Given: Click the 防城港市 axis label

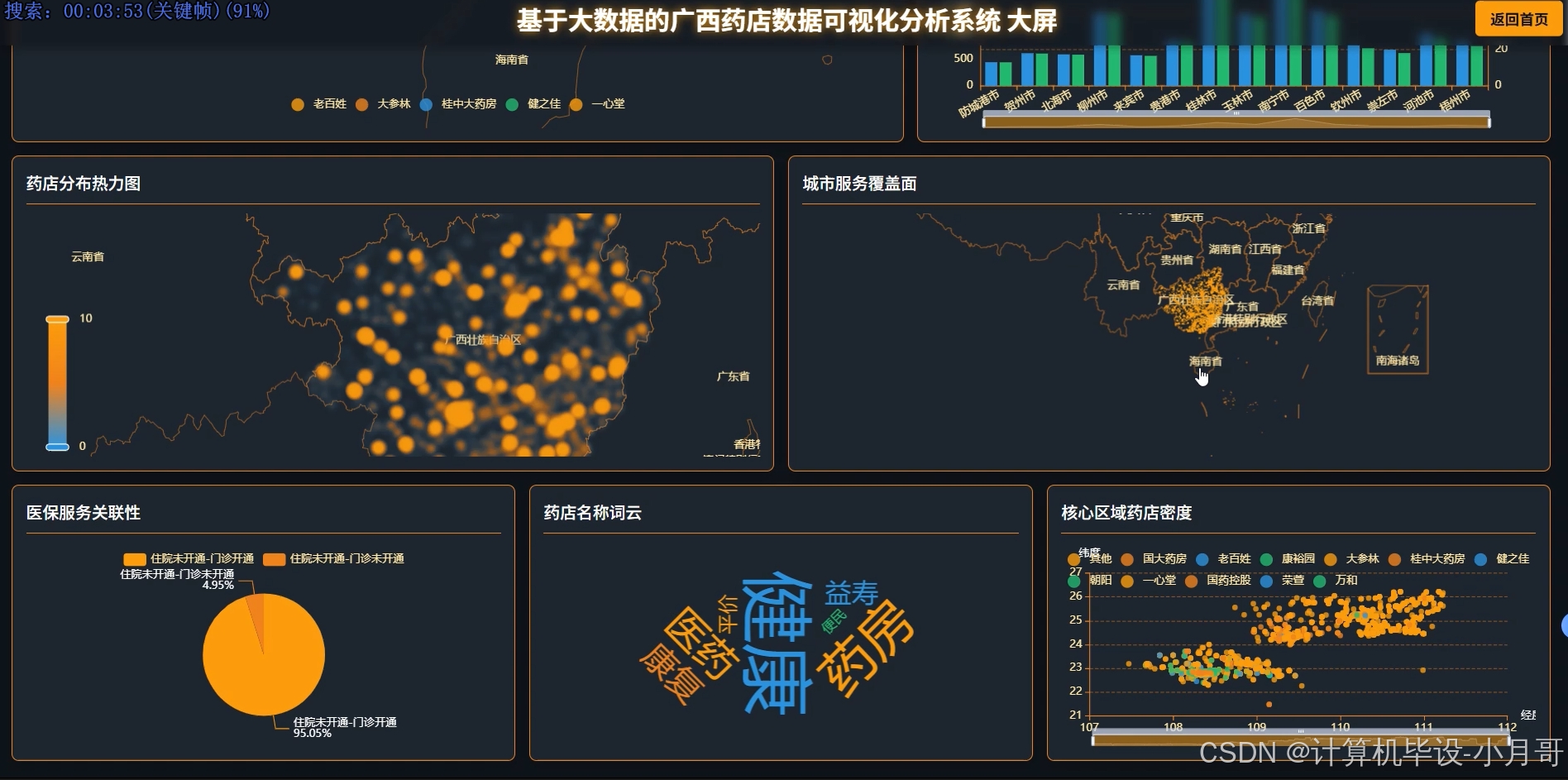Looking at the screenshot, I should [x=980, y=103].
